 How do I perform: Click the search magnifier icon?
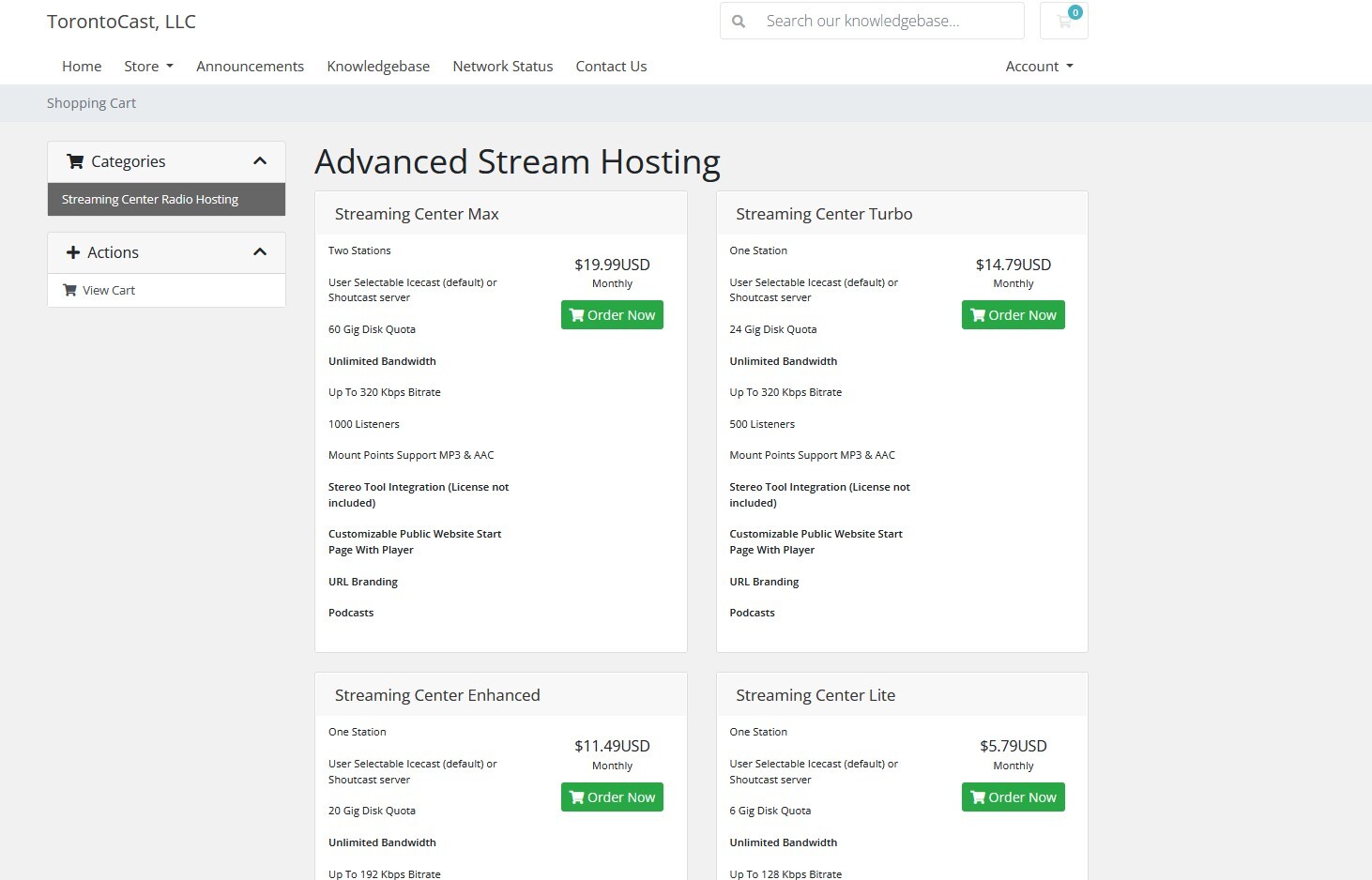739,21
